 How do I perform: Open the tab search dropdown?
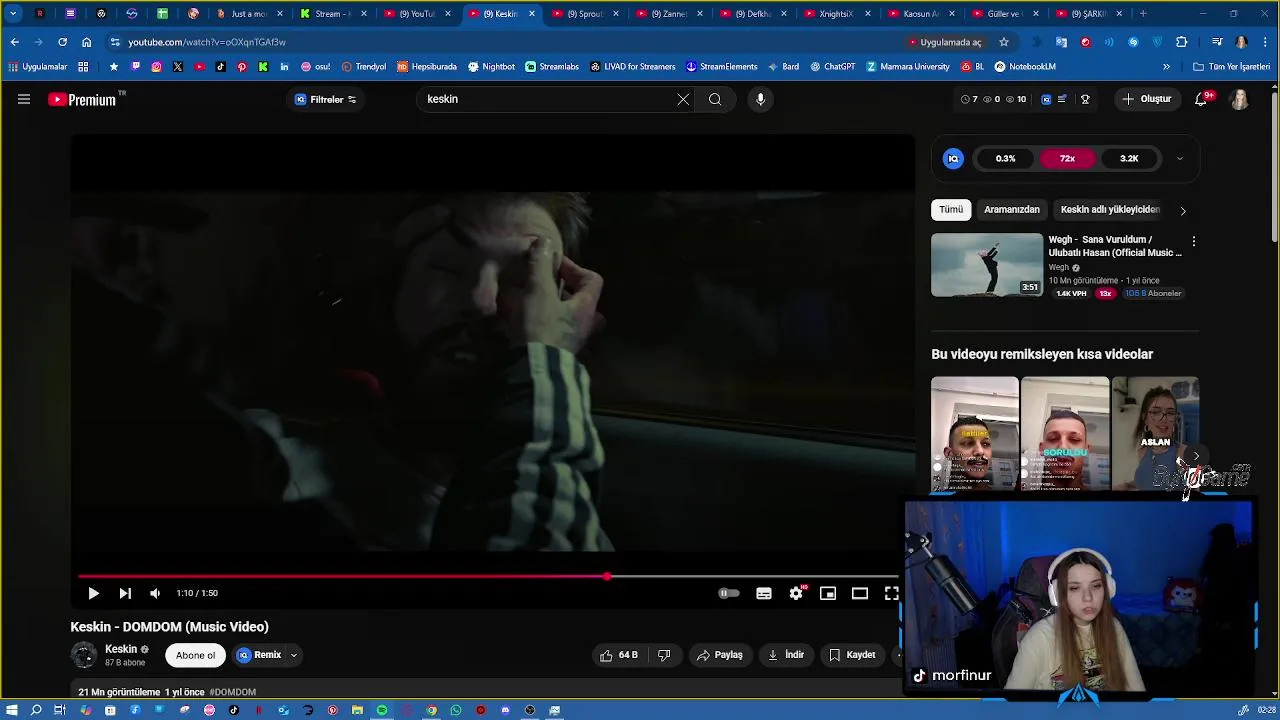pyautogui.click(x=13, y=14)
